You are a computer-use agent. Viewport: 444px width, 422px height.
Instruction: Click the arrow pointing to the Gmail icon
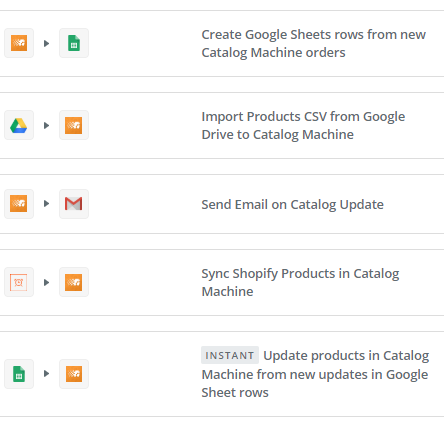coord(46,203)
